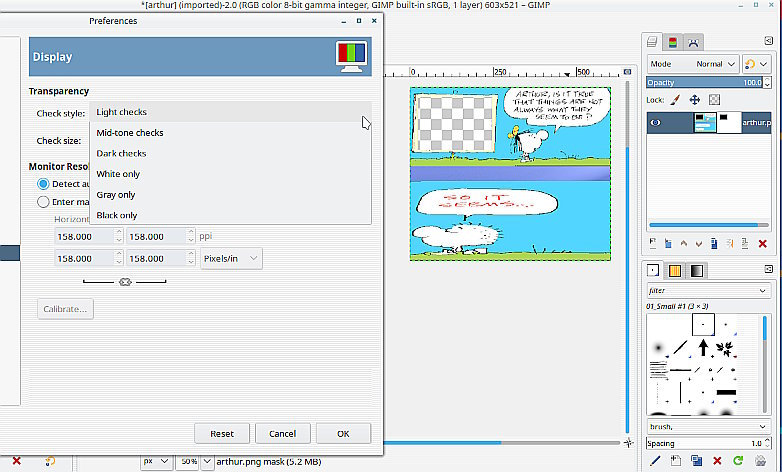
Task: Click the Spacing slider field
Action: pos(704,443)
